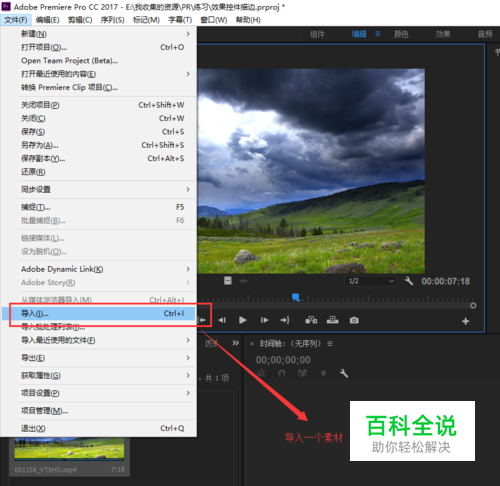
Task: Open the 帮助(H) menu
Action: pos(248,20)
